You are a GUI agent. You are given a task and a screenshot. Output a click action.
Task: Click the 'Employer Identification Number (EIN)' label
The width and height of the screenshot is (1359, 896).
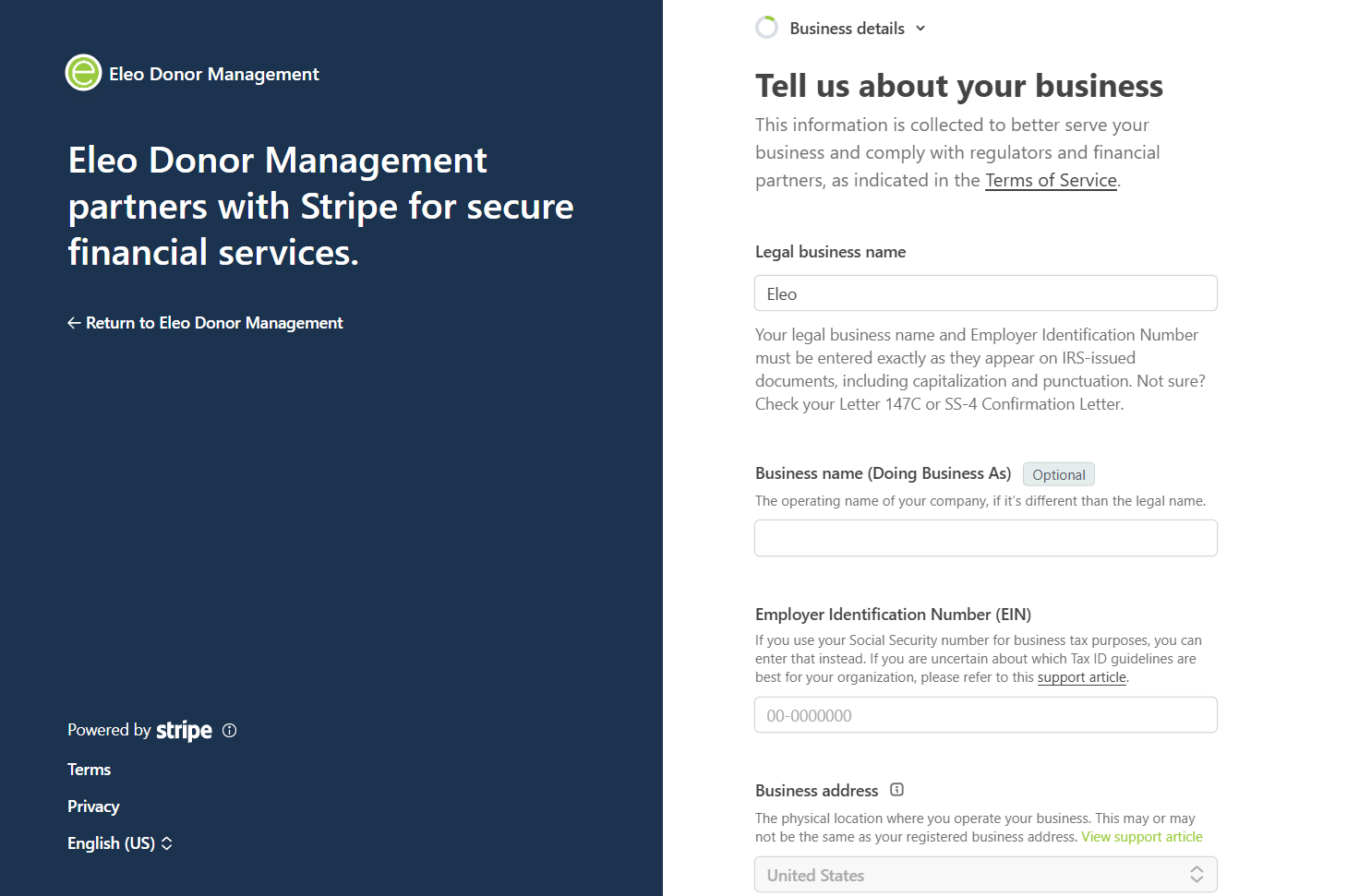[893, 615]
